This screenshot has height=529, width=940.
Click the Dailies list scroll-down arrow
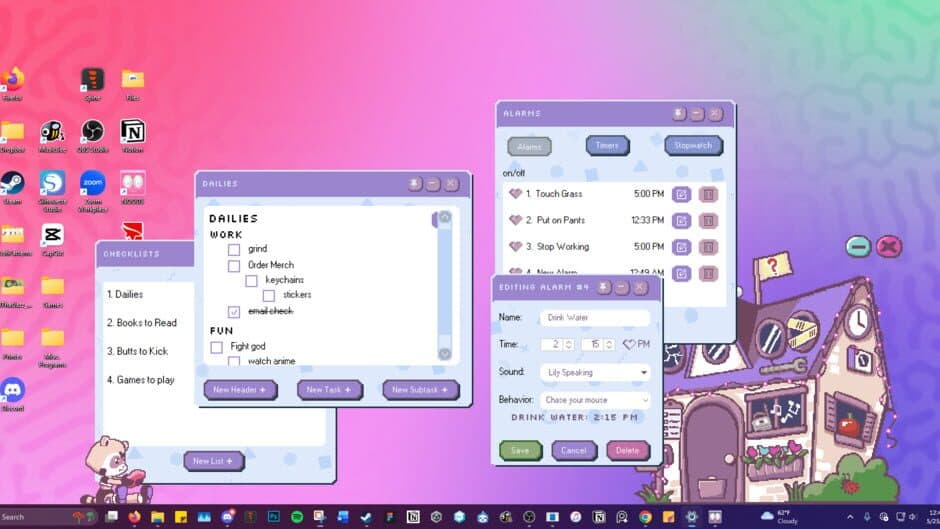[x=445, y=354]
